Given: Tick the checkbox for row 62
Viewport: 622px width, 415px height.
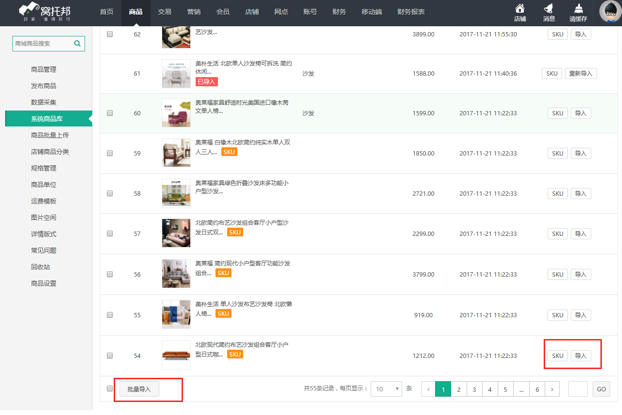Looking at the screenshot, I should 110,34.
